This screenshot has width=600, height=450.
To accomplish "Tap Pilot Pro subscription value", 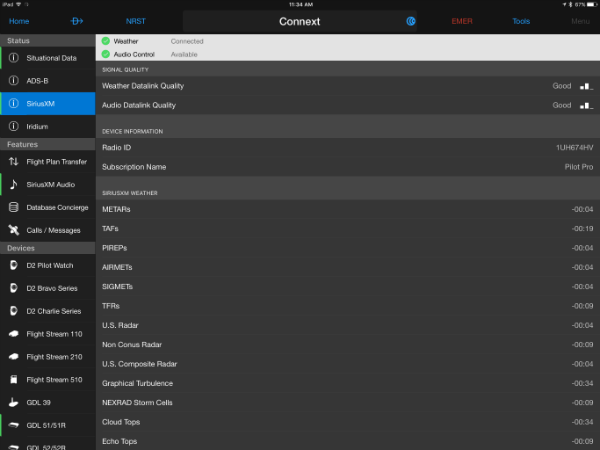I will pos(579,167).
